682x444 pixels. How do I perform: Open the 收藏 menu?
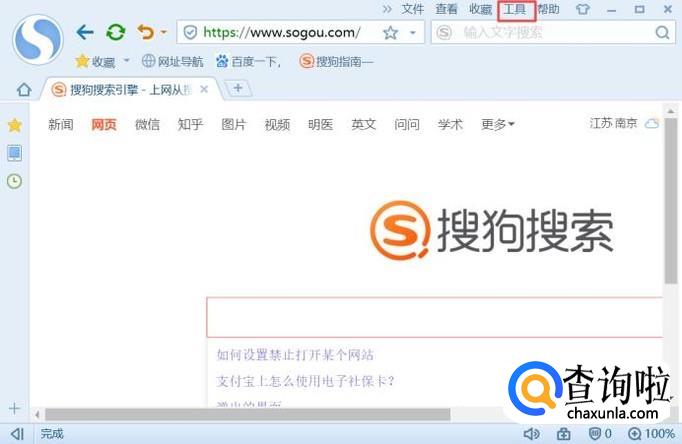click(x=480, y=9)
